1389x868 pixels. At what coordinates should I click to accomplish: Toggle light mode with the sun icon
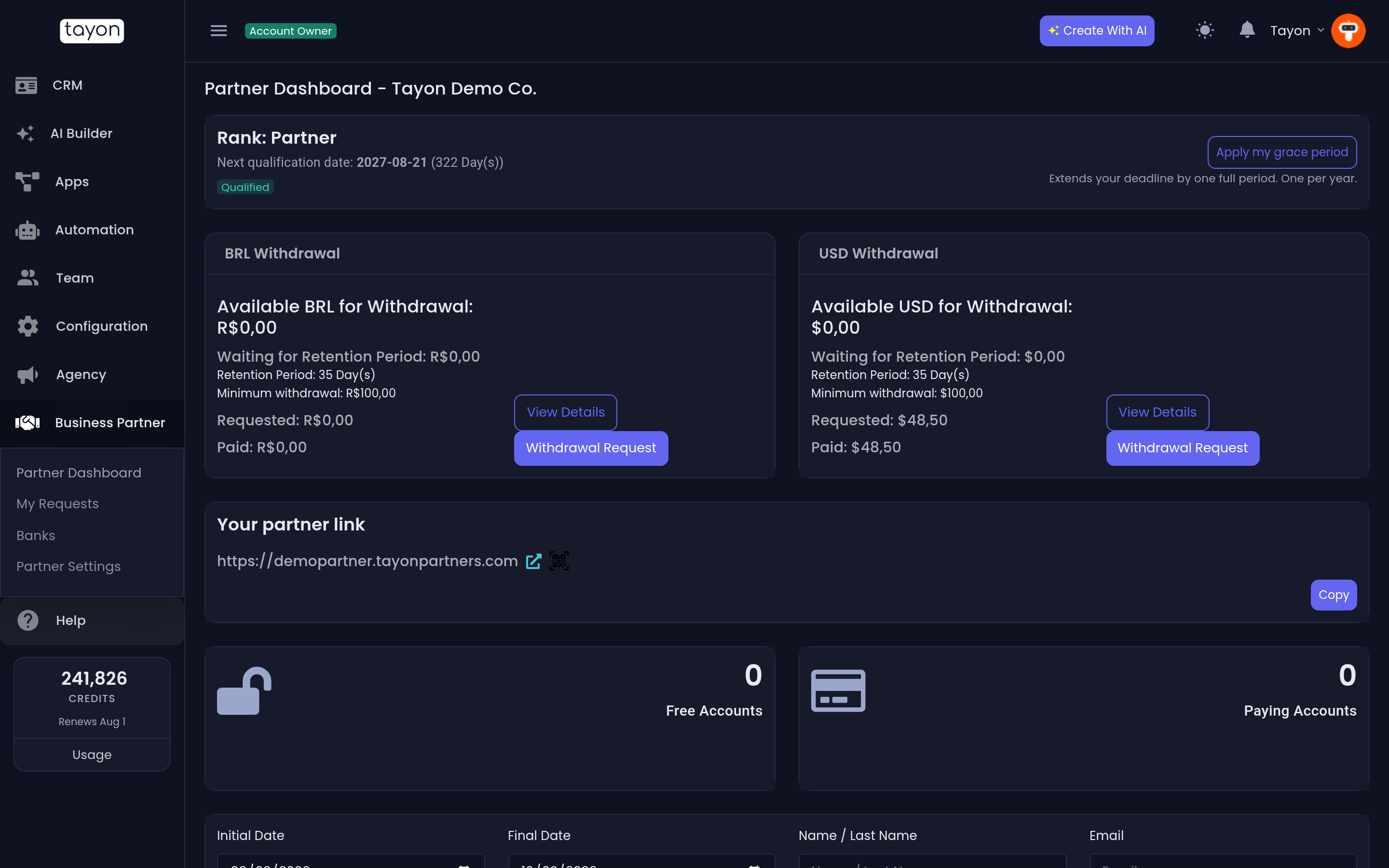point(1205,30)
